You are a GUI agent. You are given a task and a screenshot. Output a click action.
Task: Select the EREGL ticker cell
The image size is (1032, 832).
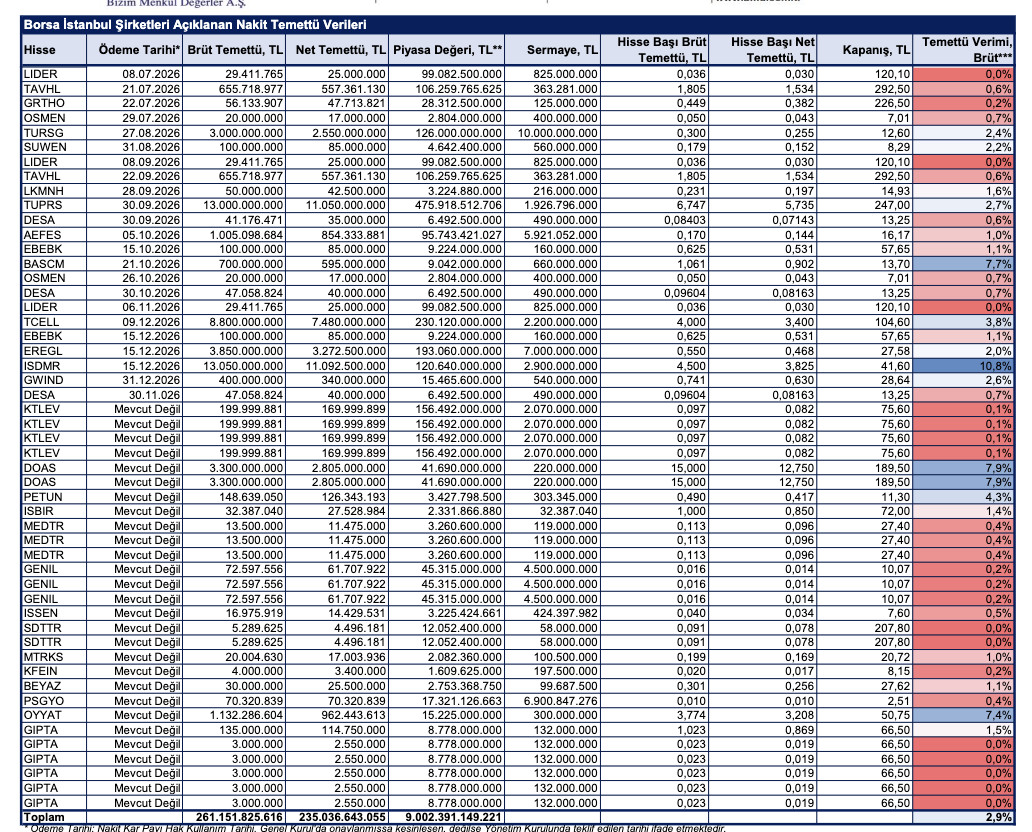41,351
